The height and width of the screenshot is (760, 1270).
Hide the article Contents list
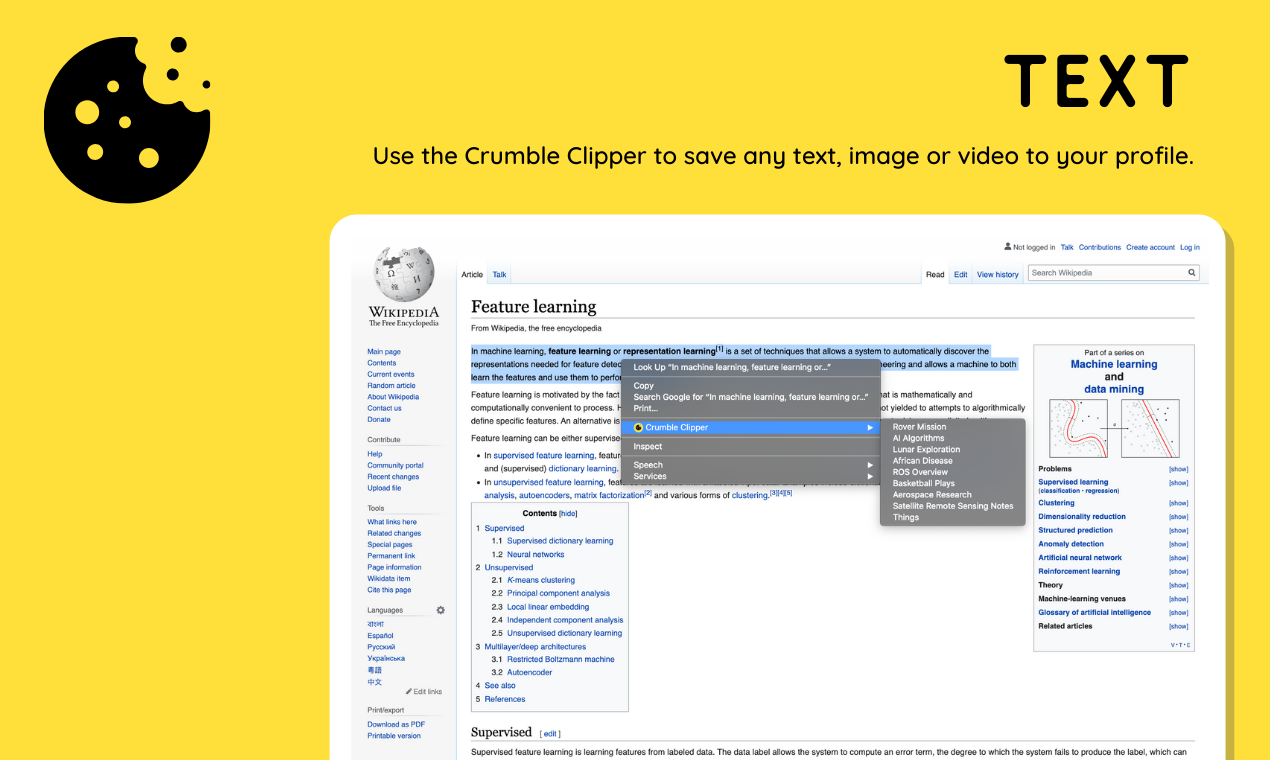[x=567, y=512]
